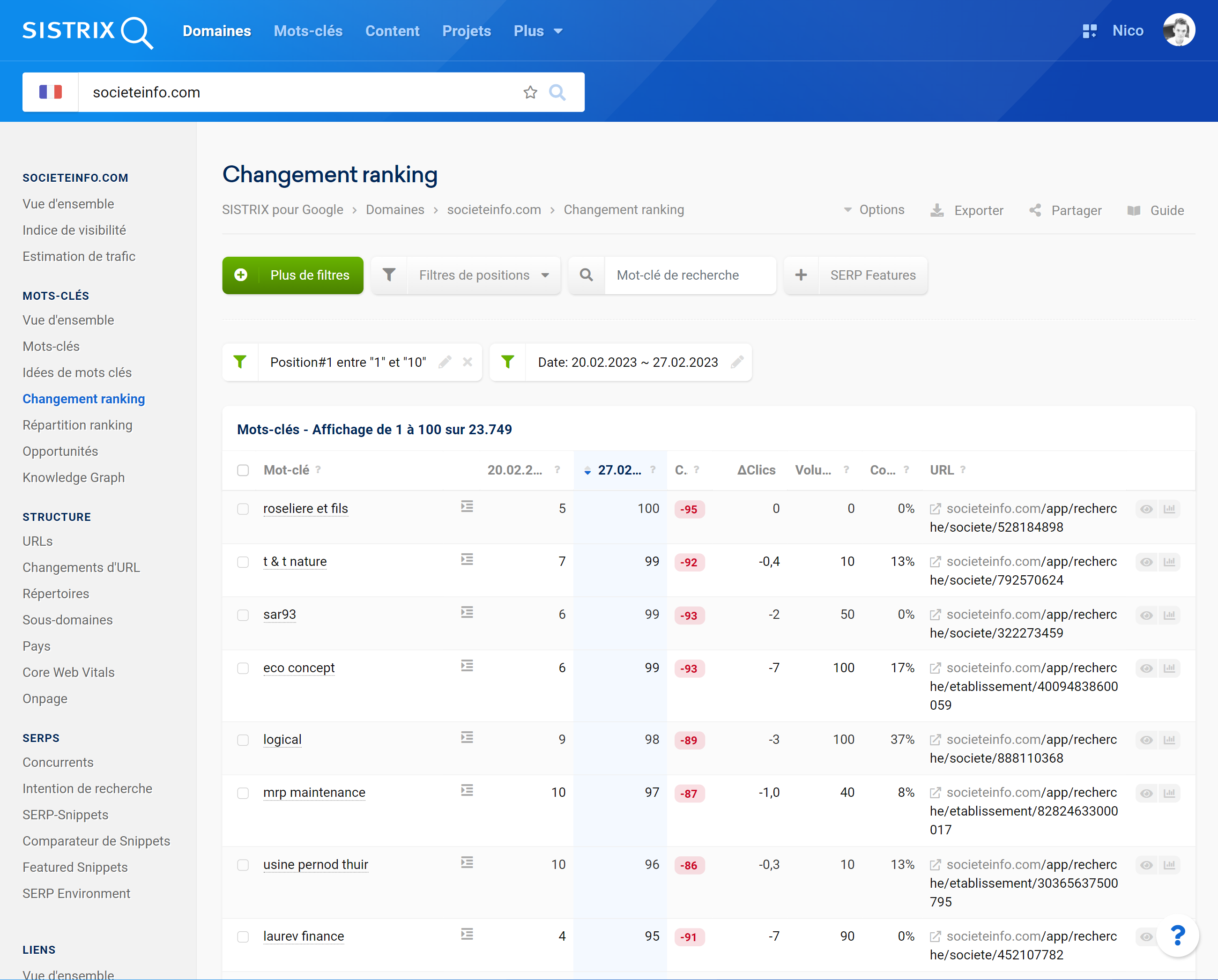Go to Core Web Vitals in sidebar
Image resolution: width=1218 pixels, height=980 pixels.
coord(68,672)
